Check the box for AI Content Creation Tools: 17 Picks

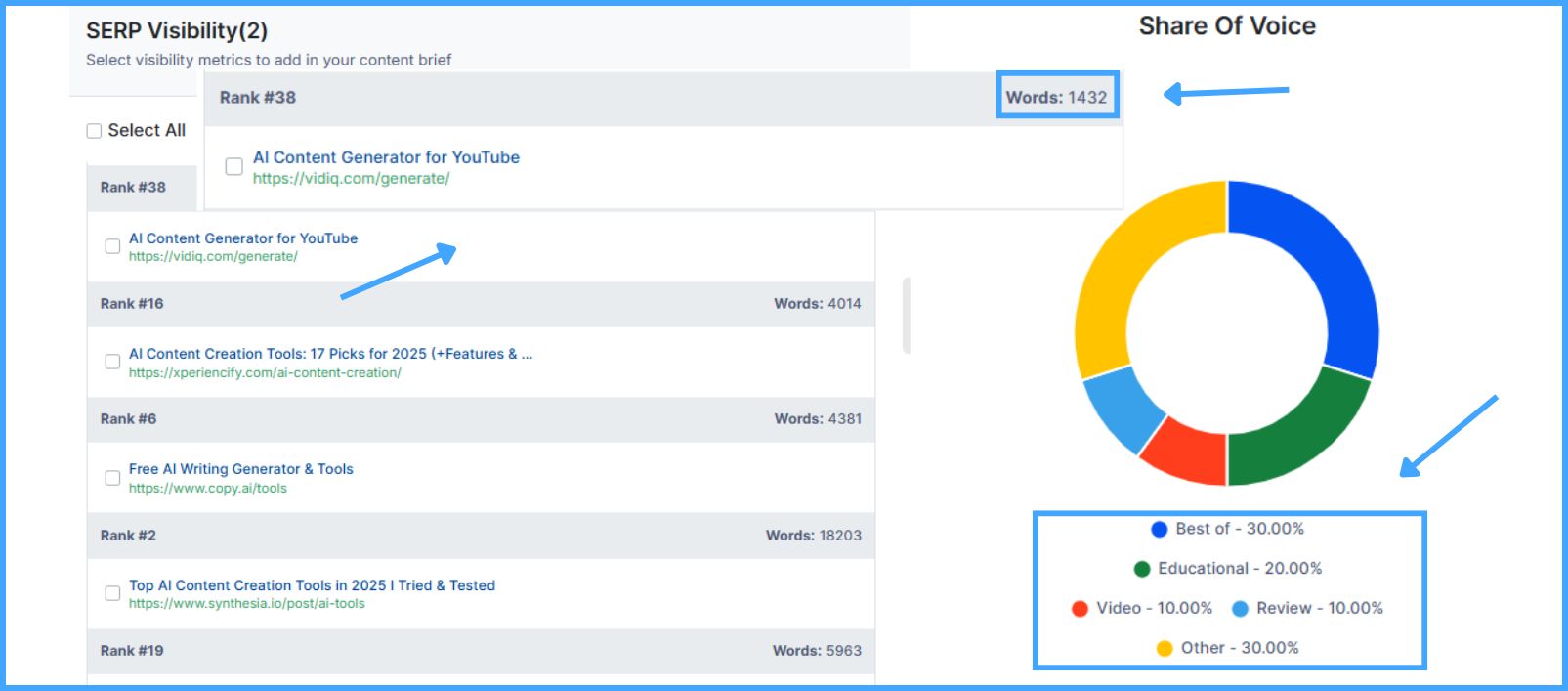click(112, 362)
